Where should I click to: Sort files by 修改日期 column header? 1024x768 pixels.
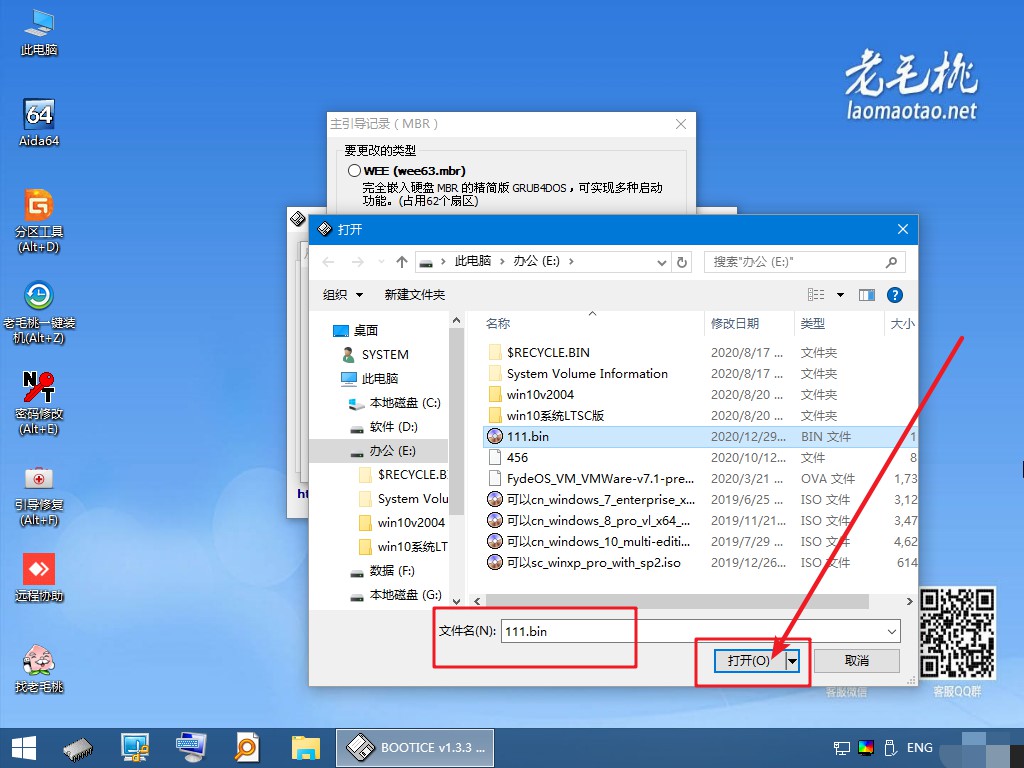735,323
